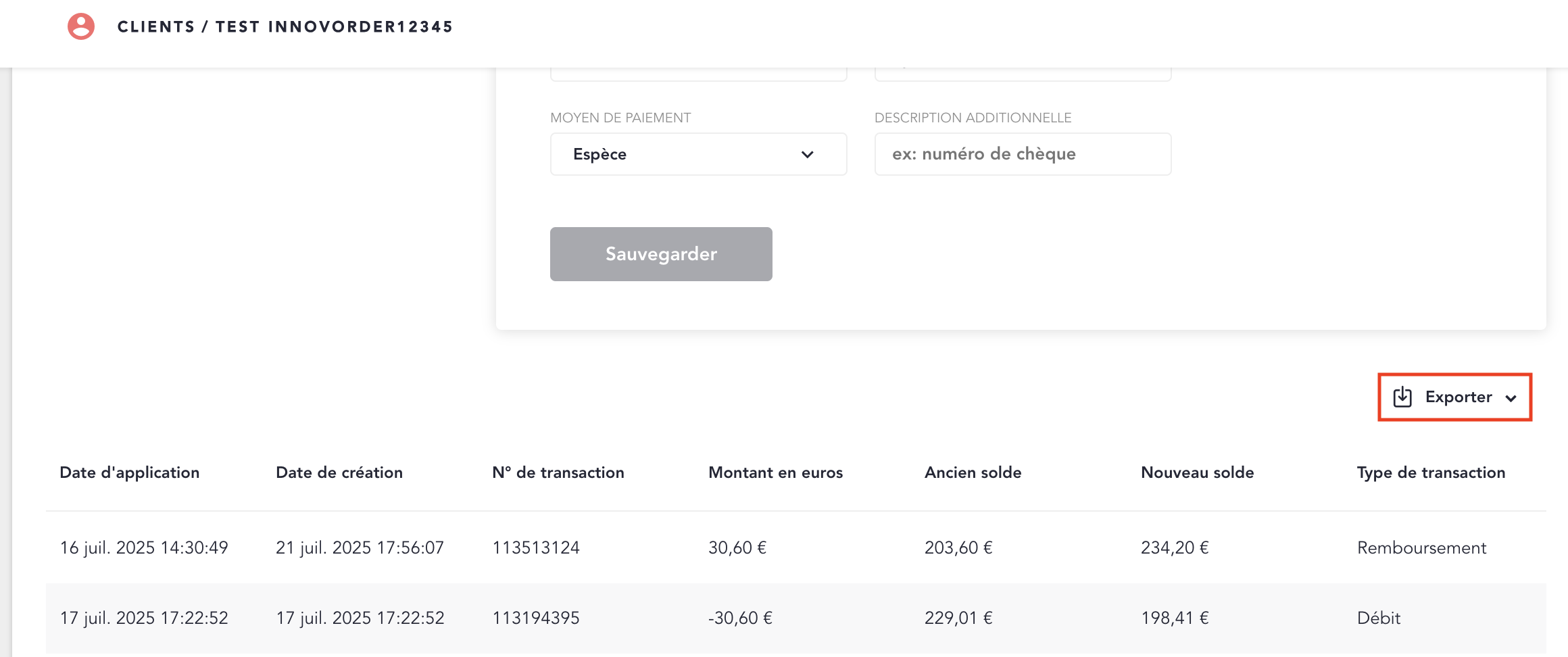Click the N° de transaction column header
Screen dimensions: 1568x657
[558, 472]
